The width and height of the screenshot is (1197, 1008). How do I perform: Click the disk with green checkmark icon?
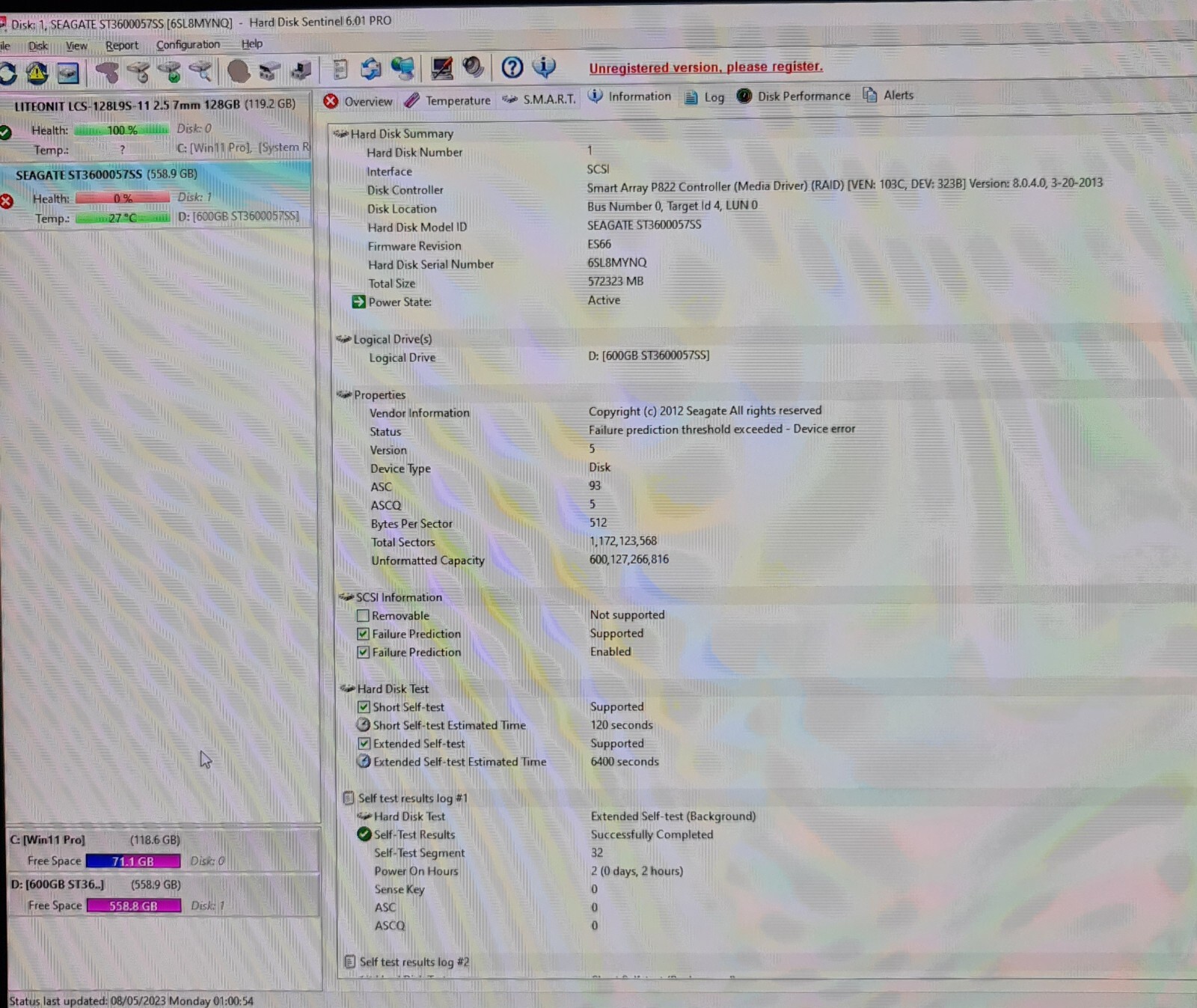tap(170, 72)
